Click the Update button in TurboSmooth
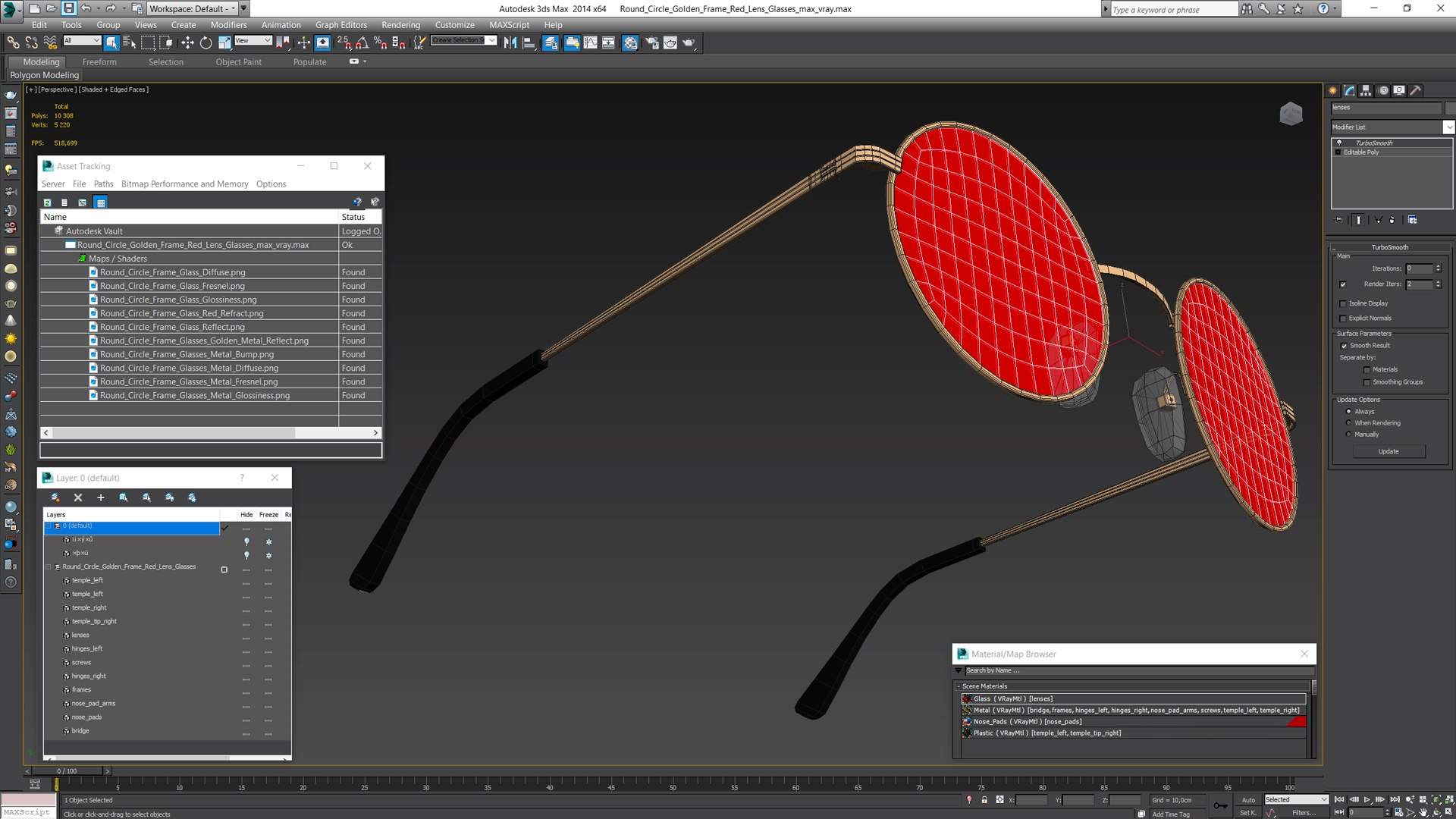The width and height of the screenshot is (1456, 819). [x=1388, y=451]
